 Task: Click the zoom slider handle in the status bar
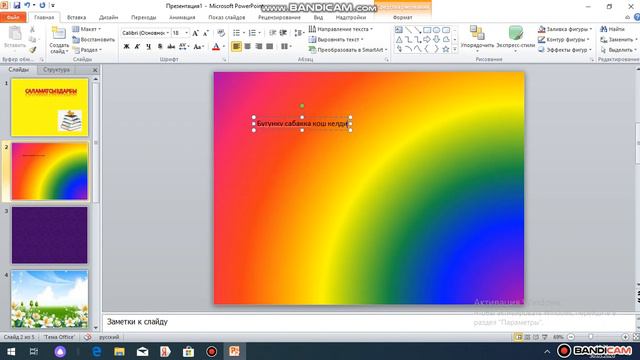click(x=591, y=337)
